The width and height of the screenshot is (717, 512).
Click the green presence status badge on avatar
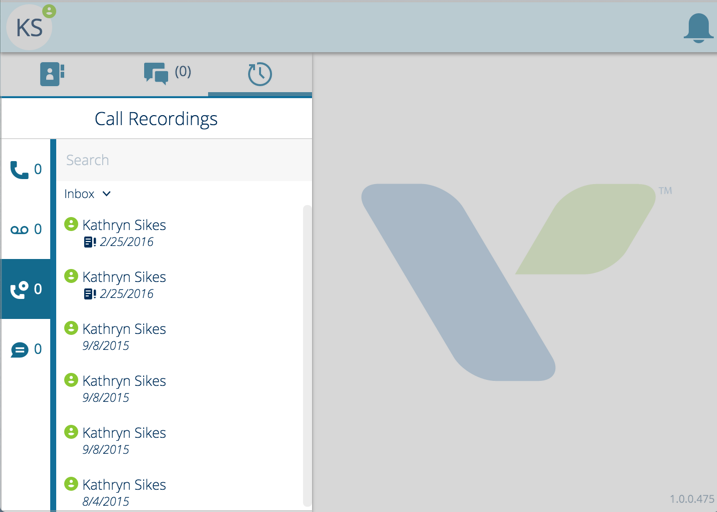click(49, 11)
